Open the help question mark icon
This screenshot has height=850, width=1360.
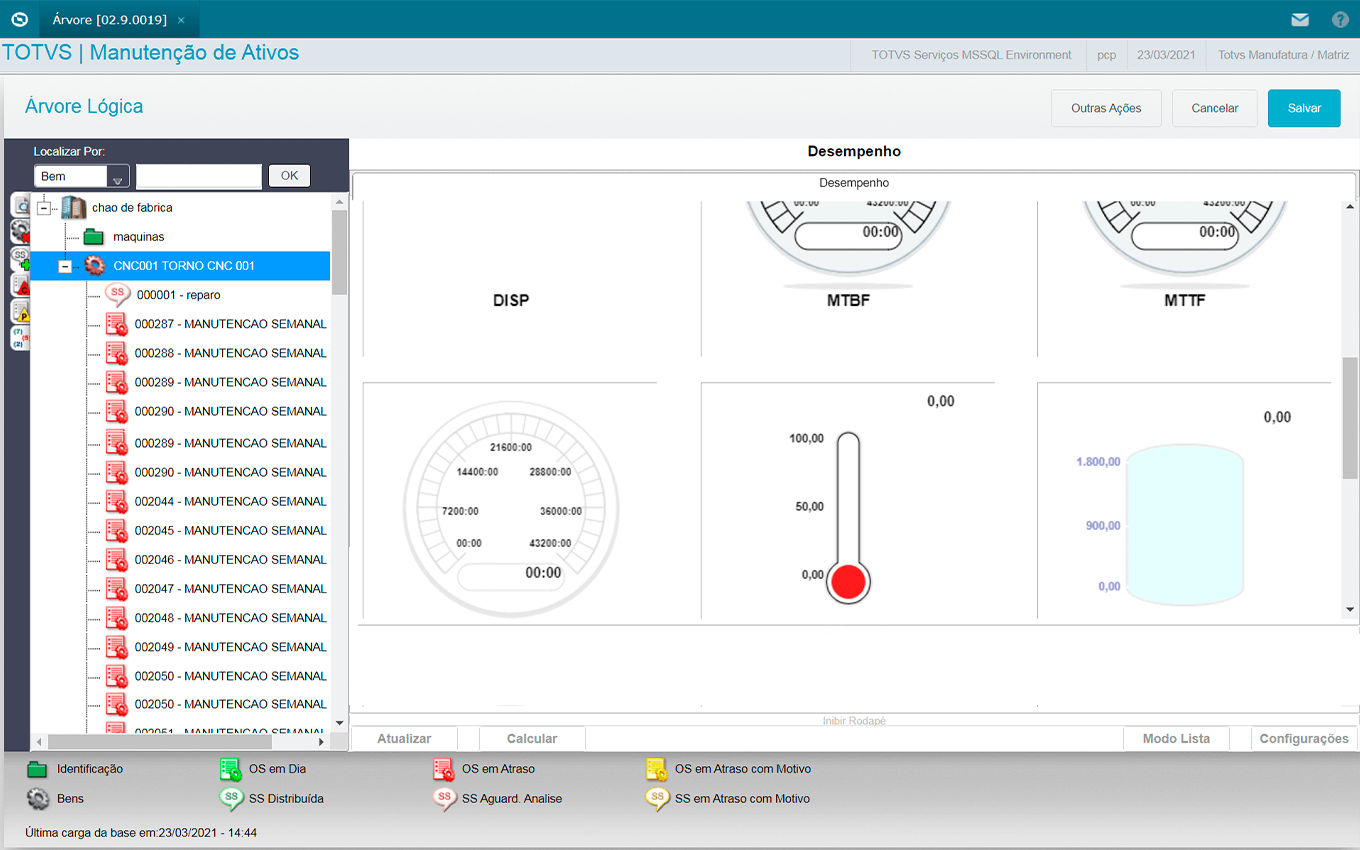[x=1340, y=20]
